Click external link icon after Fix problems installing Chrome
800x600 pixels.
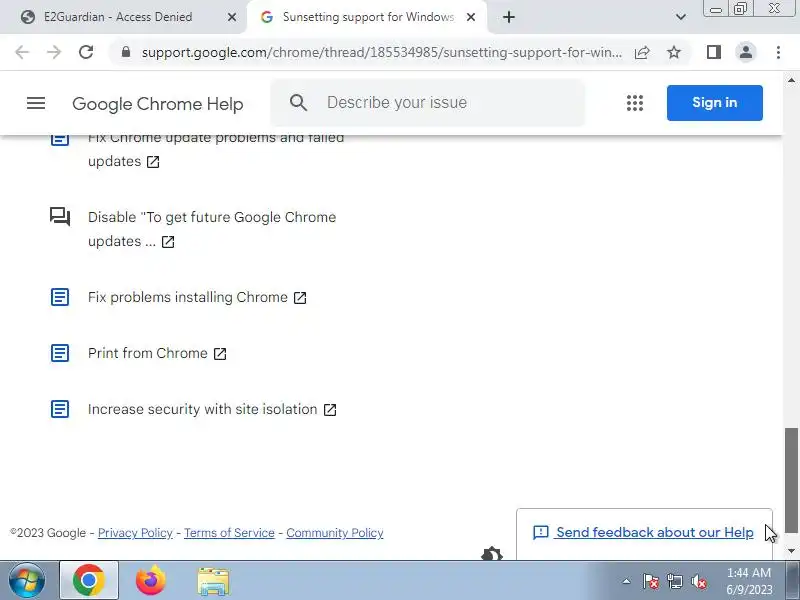[300, 297]
